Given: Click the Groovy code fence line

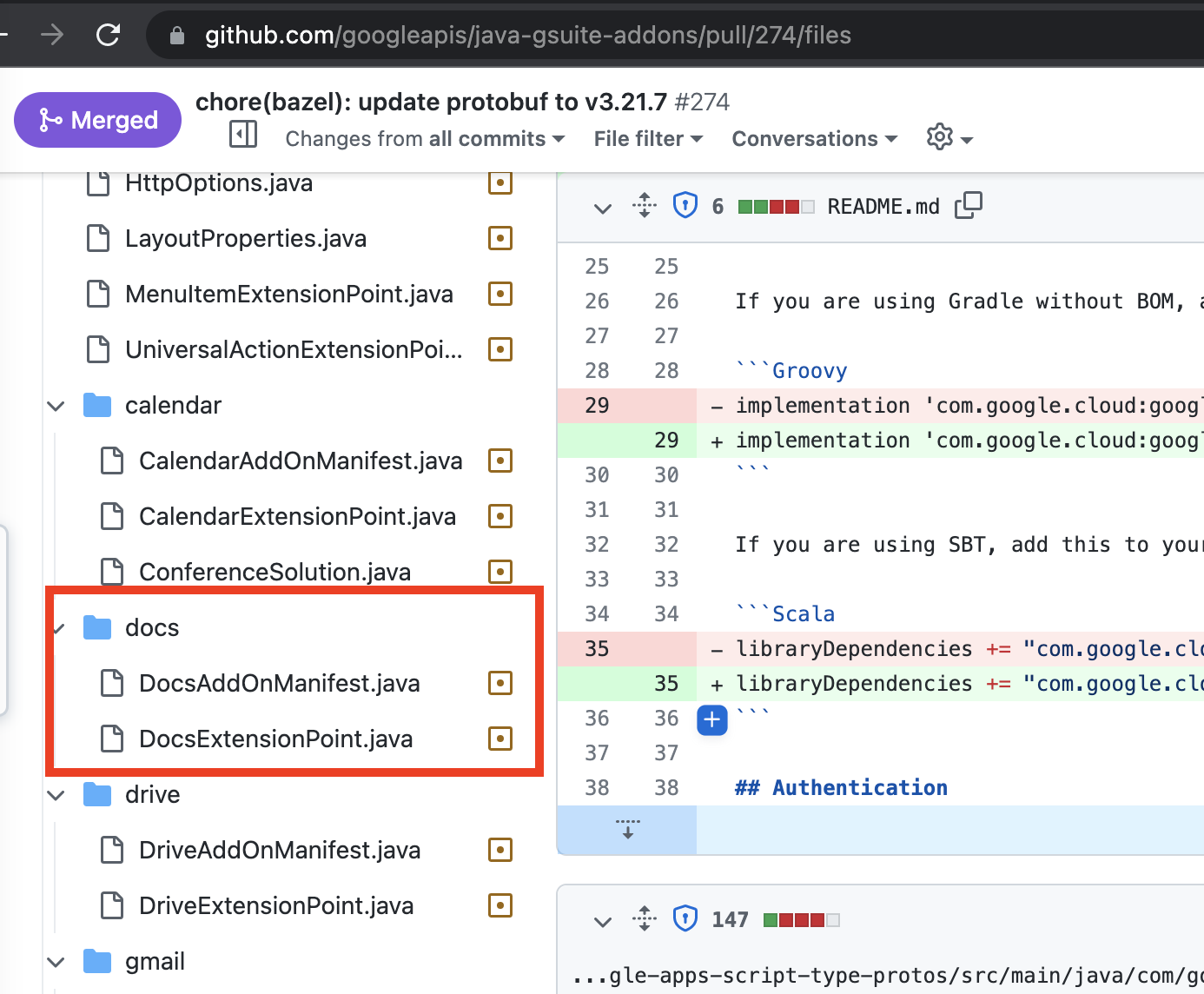Looking at the screenshot, I should tap(791, 371).
